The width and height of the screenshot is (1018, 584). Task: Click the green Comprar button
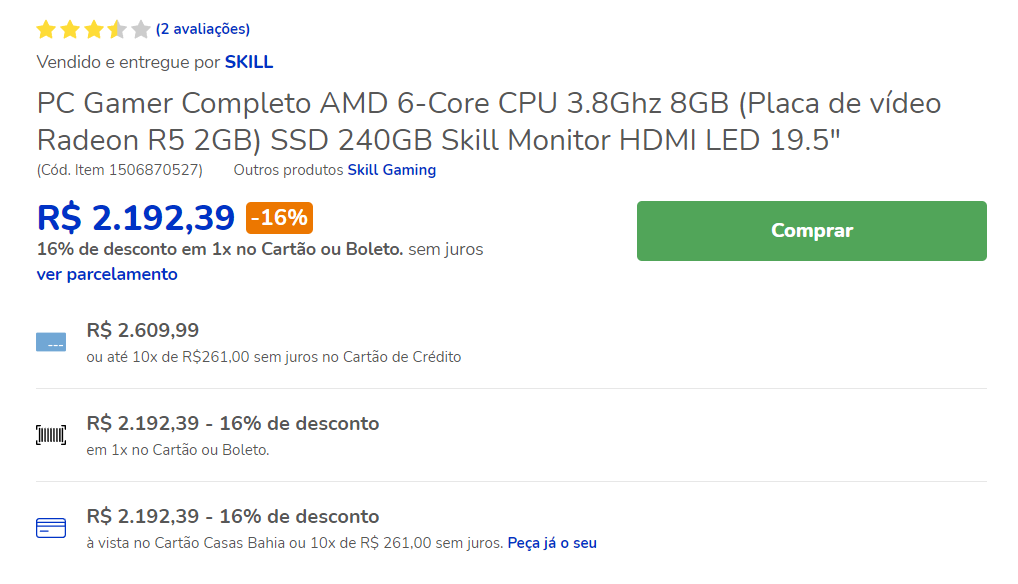812,231
